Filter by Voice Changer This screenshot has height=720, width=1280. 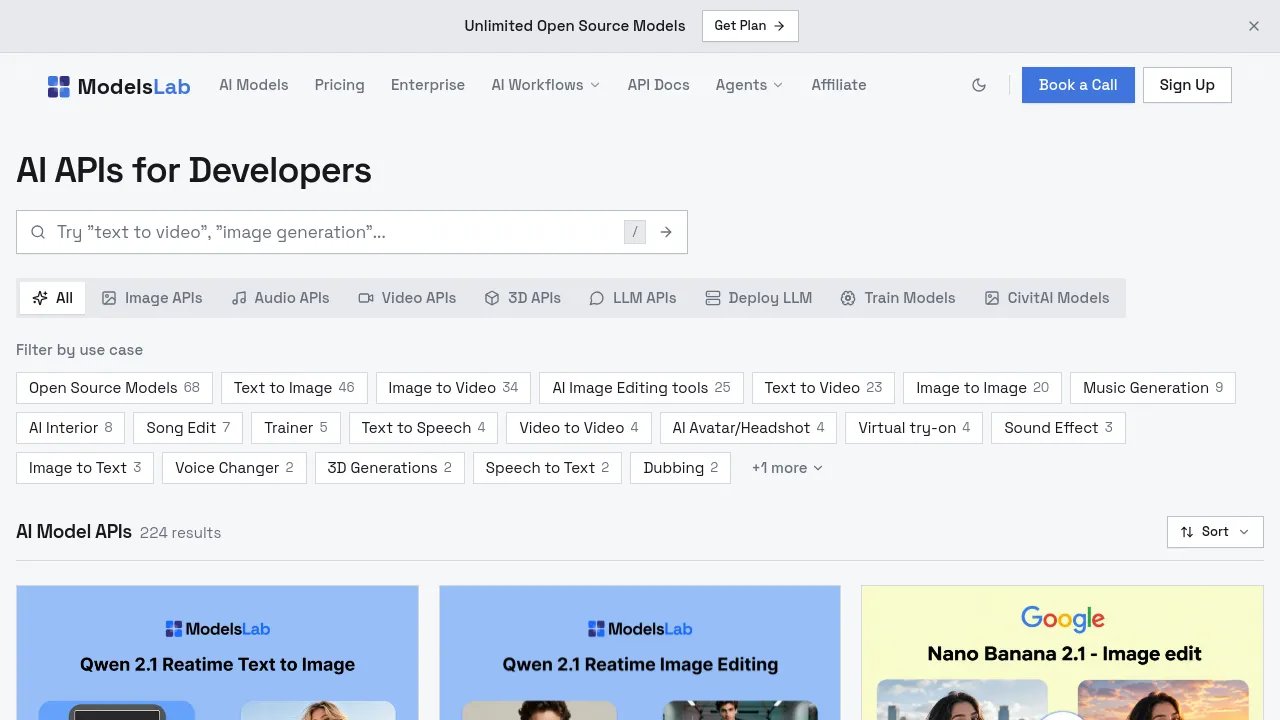pyautogui.click(x=234, y=468)
